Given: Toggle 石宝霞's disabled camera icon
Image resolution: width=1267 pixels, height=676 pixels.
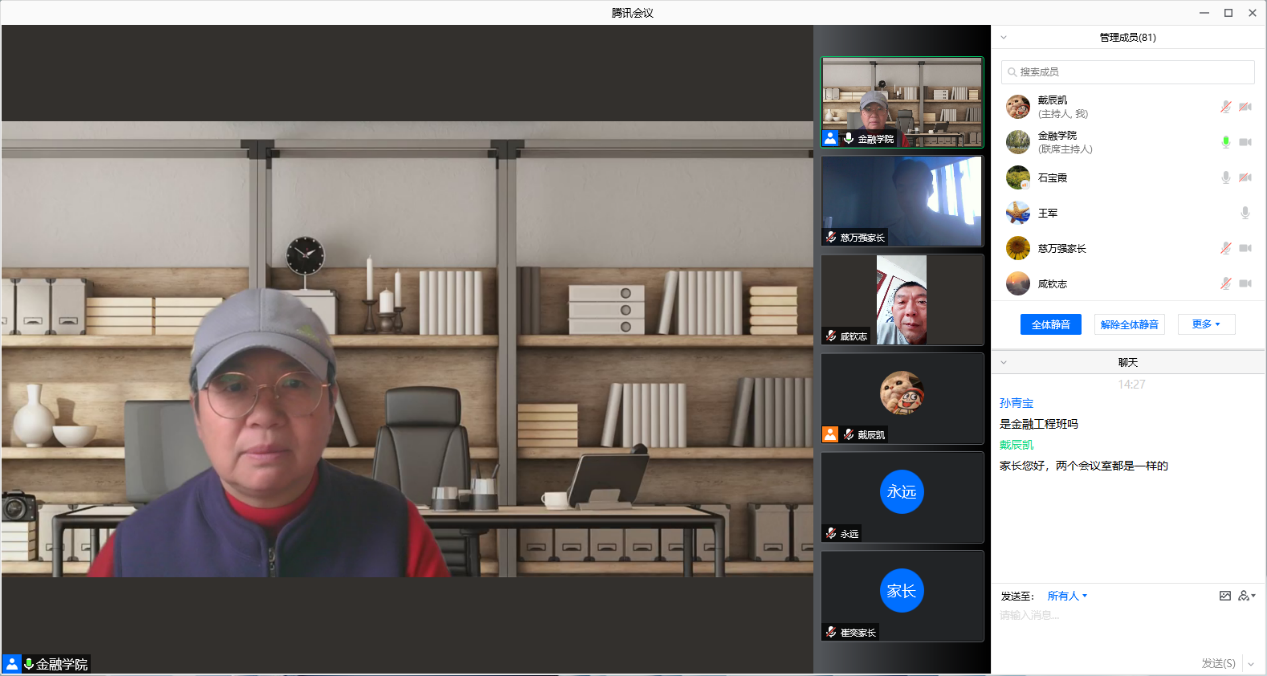Looking at the screenshot, I should coord(1245,178).
